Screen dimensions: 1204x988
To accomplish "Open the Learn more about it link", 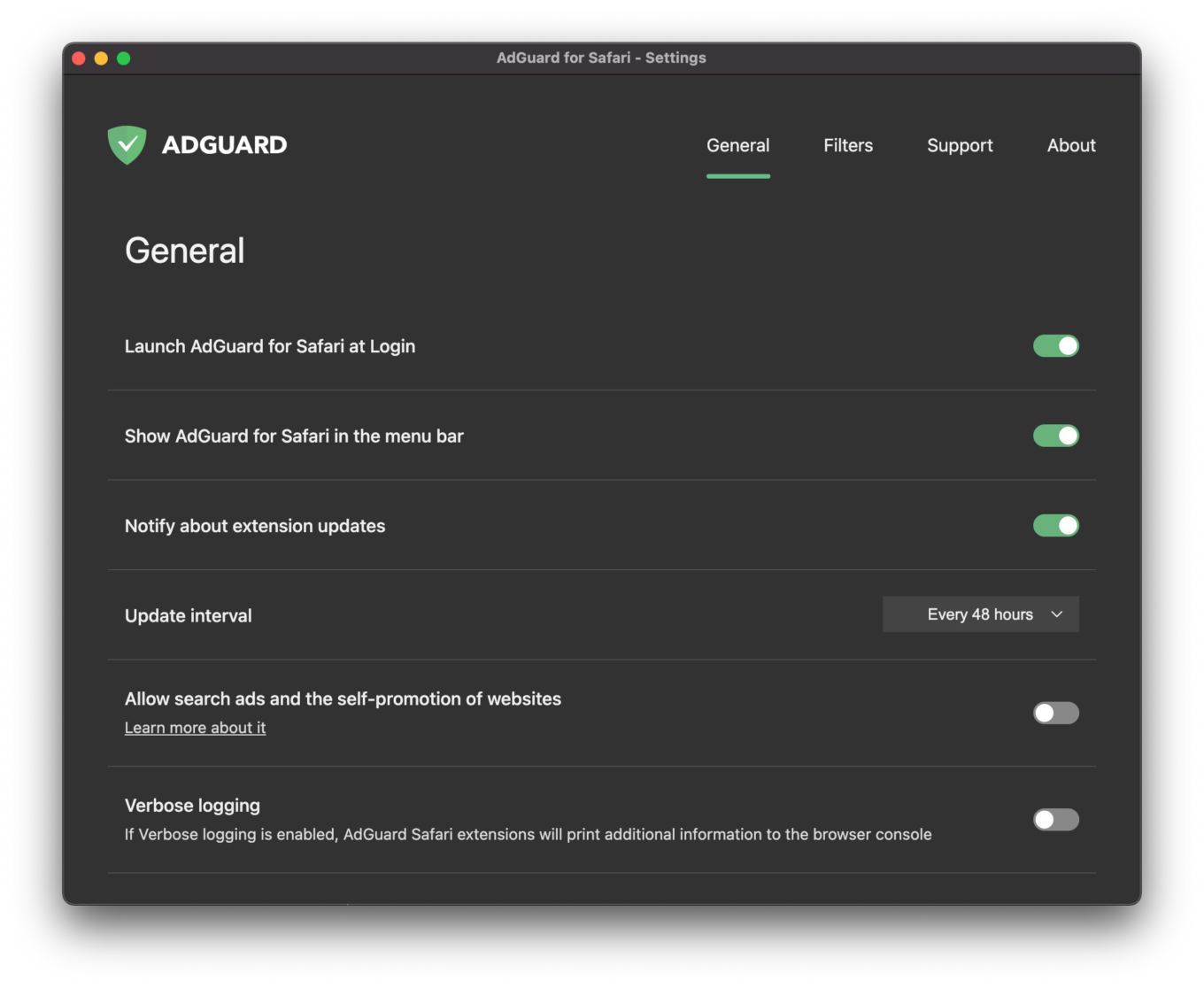I will point(195,728).
